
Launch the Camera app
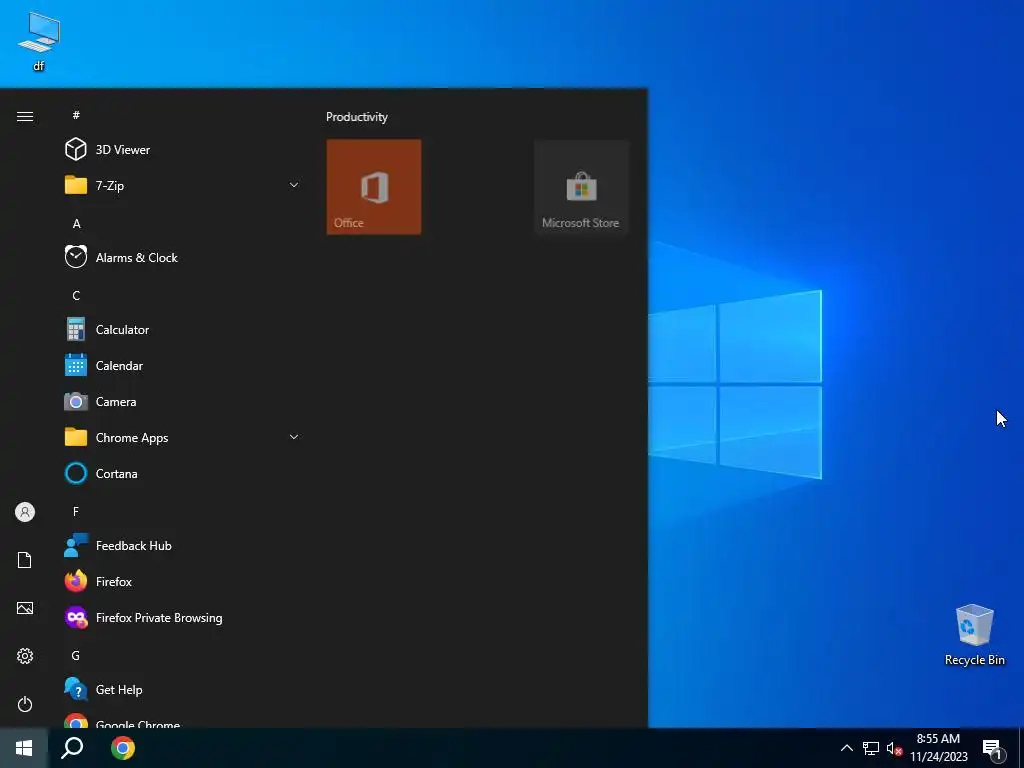[182, 402]
